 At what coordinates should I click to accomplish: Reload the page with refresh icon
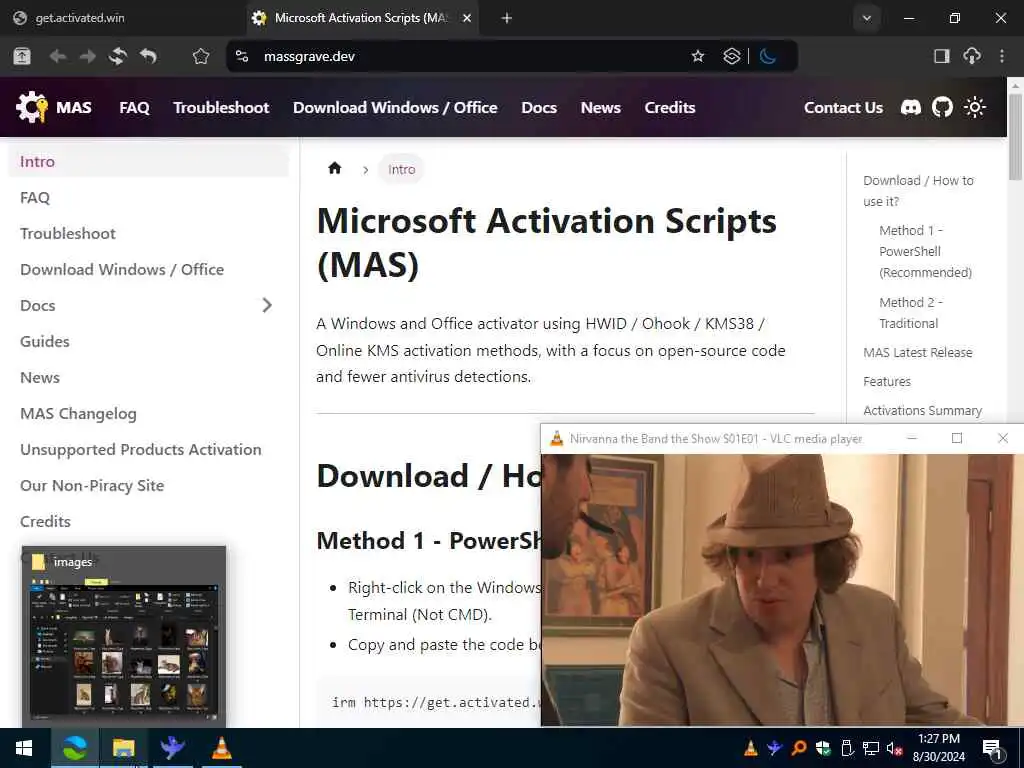(x=118, y=56)
